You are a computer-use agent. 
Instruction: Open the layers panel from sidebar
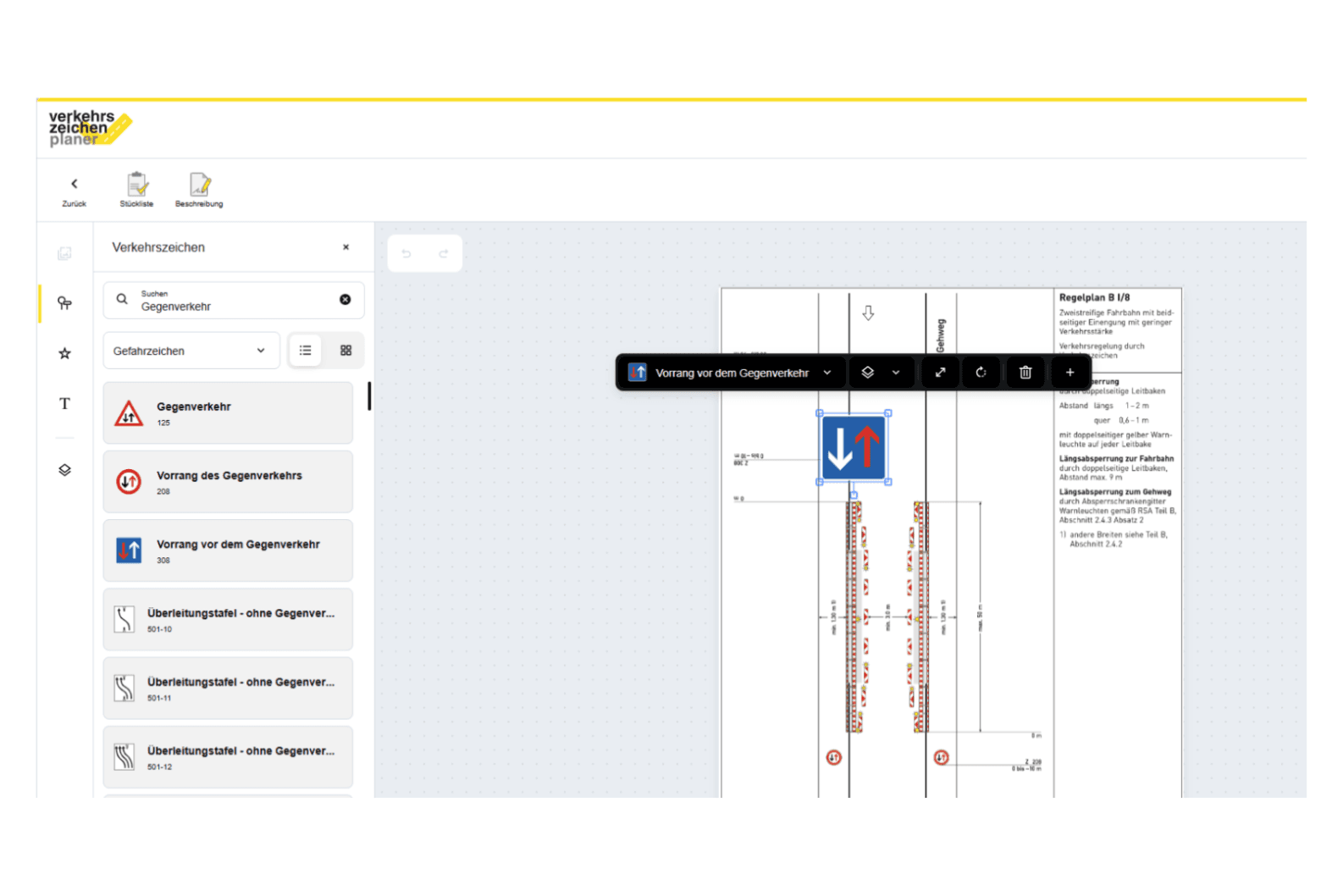click(64, 470)
